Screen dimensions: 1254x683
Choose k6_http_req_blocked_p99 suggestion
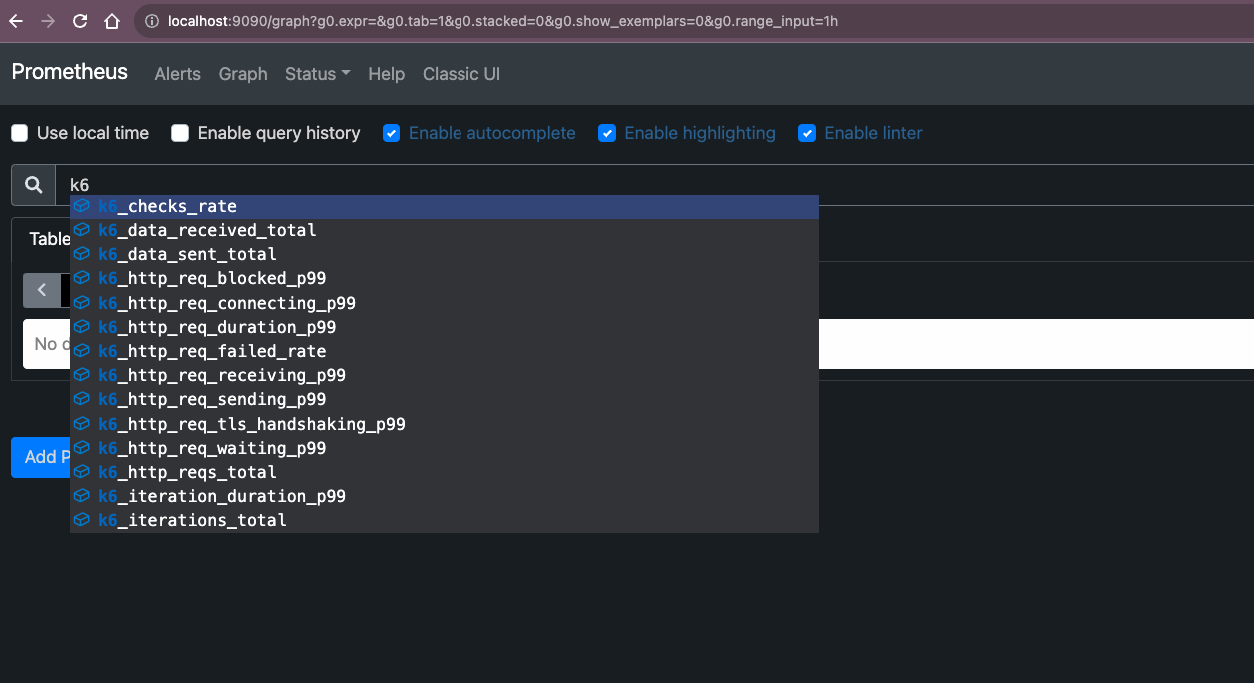tap(444, 278)
